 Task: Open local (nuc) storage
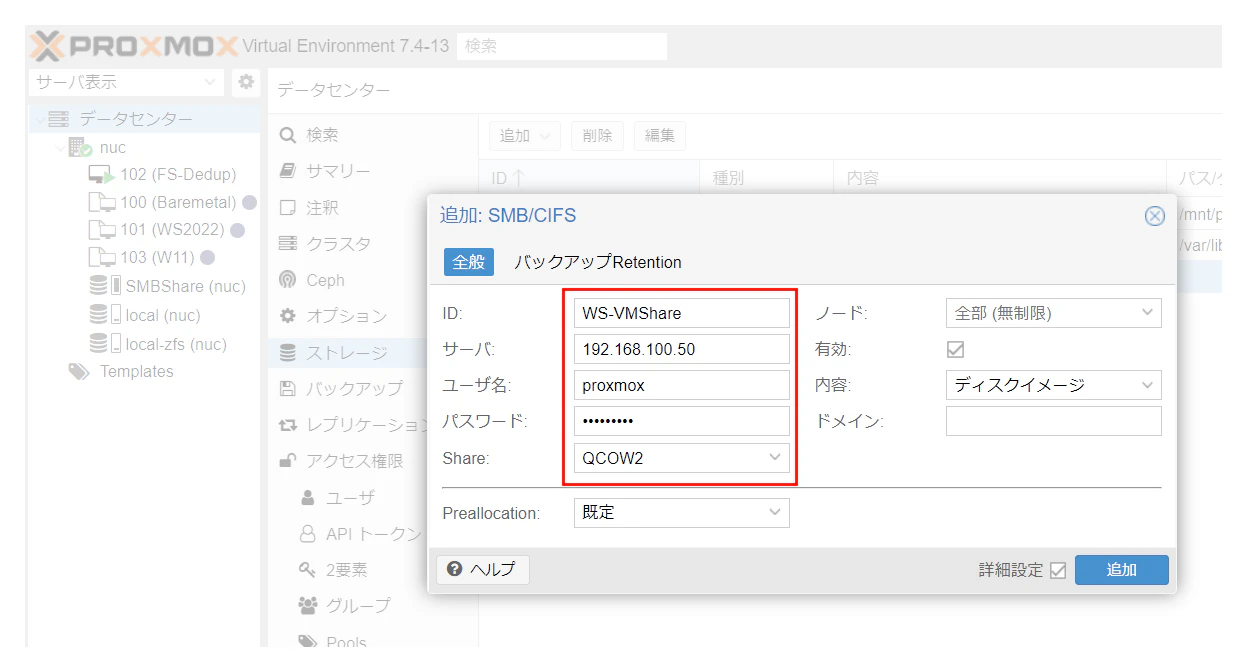(144, 315)
